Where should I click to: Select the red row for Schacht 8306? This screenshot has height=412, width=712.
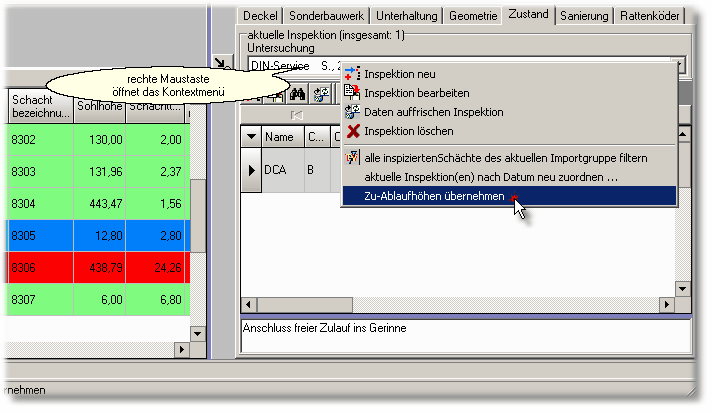pyautogui.click(x=100, y=268)
